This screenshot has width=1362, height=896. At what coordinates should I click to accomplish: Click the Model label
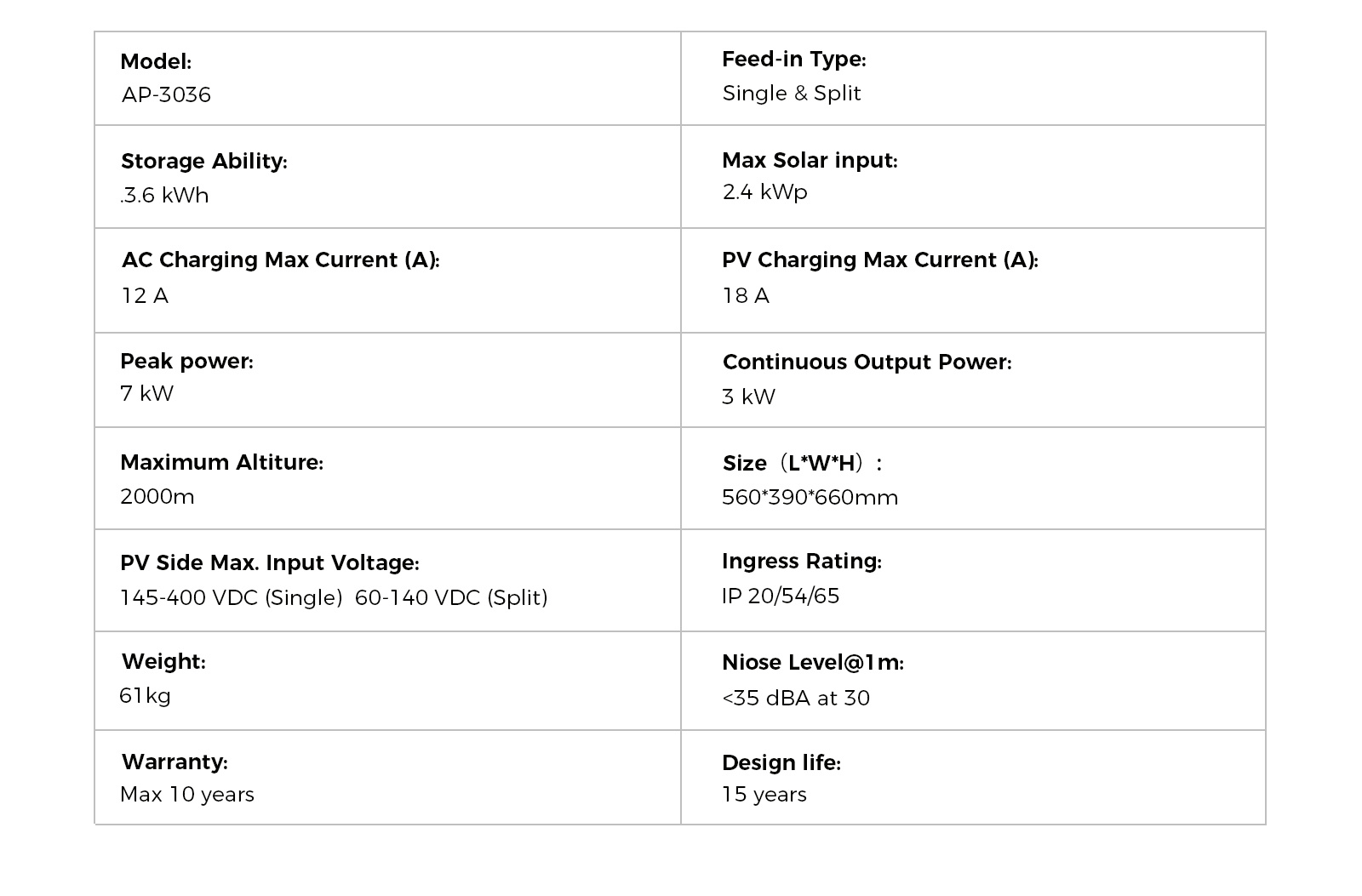click(156, 62)
